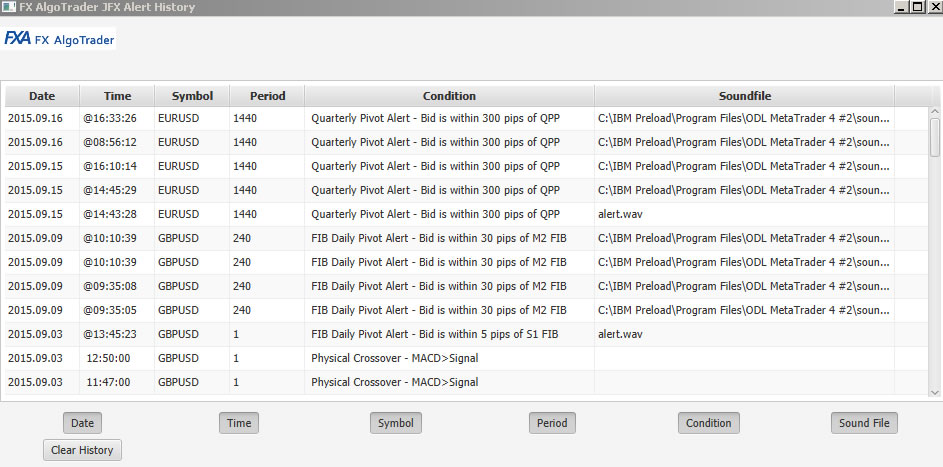Viewport: 943px width, 467px height.
Task: Click the Symbol sort button
Action: (x=395, y=423)
